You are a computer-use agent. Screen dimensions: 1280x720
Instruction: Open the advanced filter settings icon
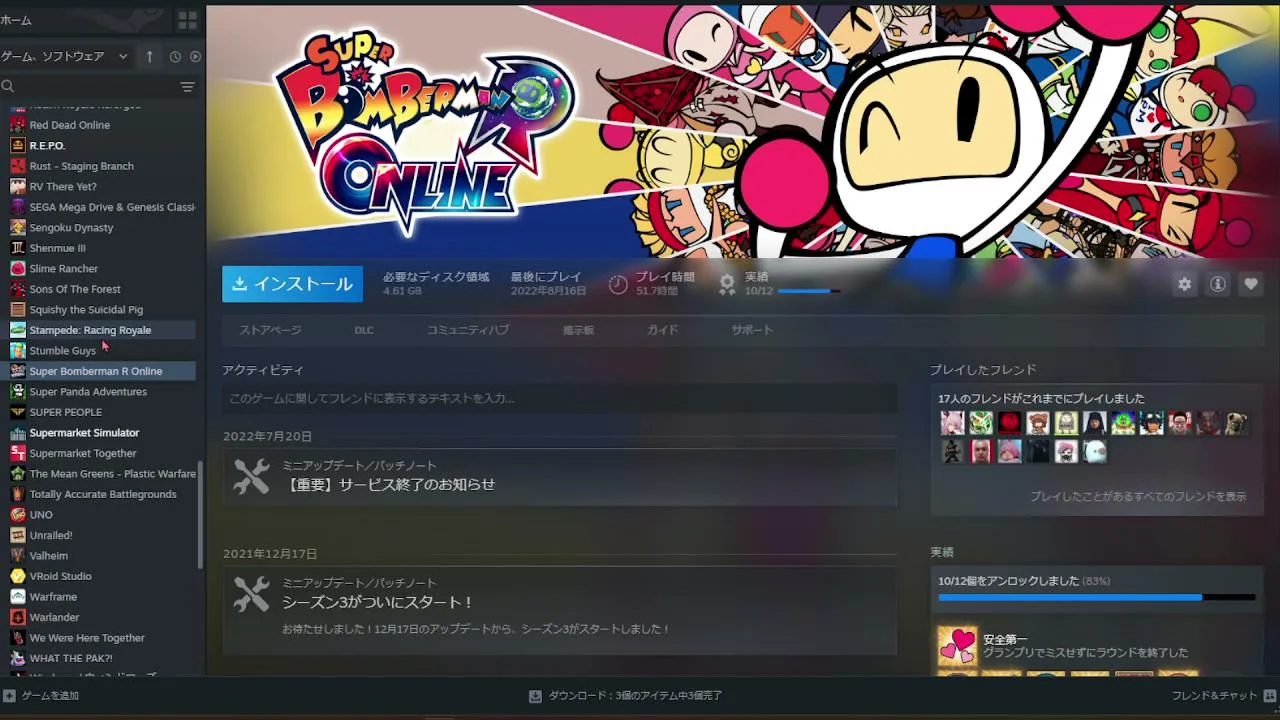coord(187,87)
